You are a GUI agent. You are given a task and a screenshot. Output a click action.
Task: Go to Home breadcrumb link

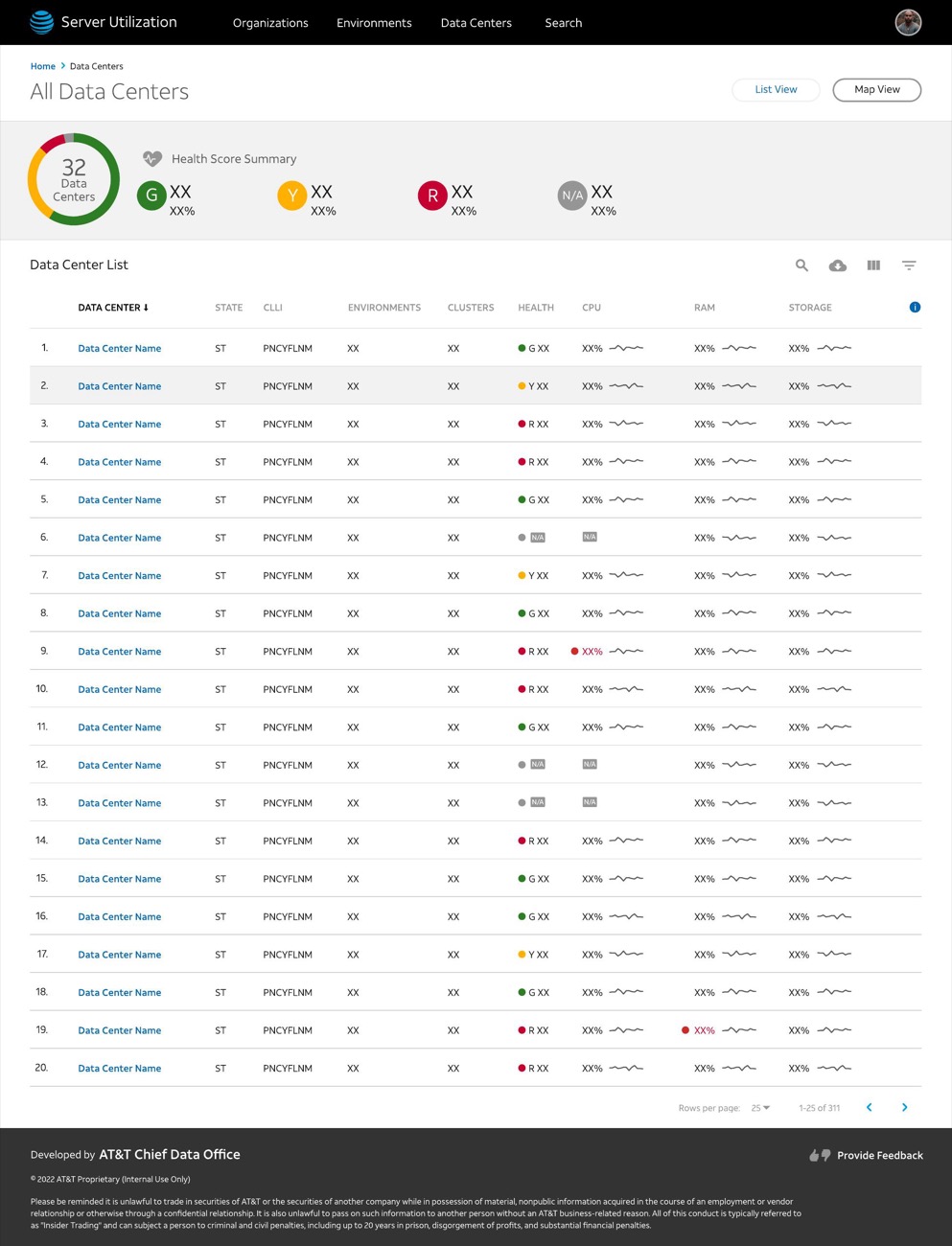[43, 66]
